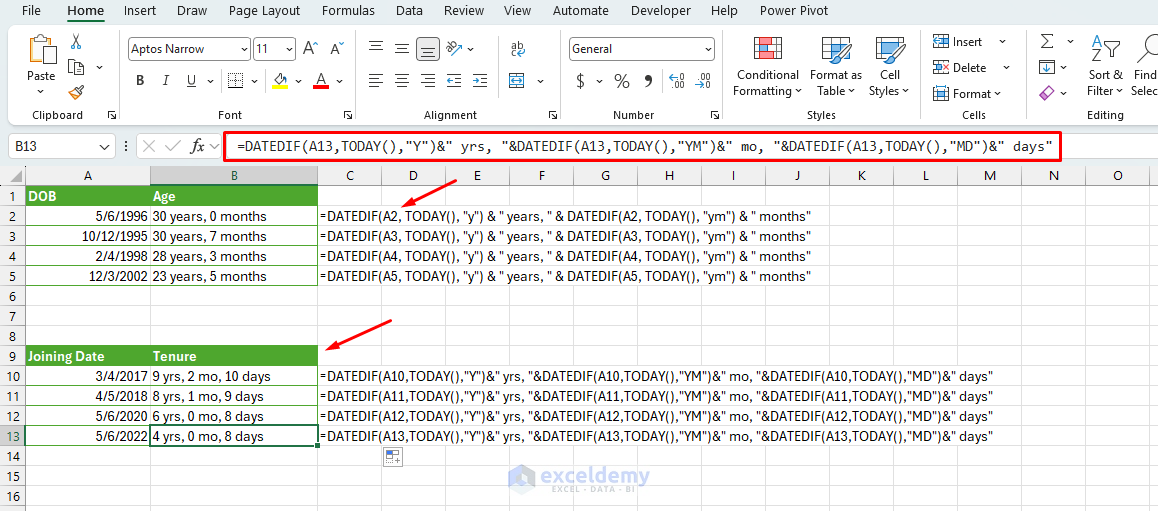Apply the yellow Fill Color
1158x511 pixels.
tap(280, 80)
